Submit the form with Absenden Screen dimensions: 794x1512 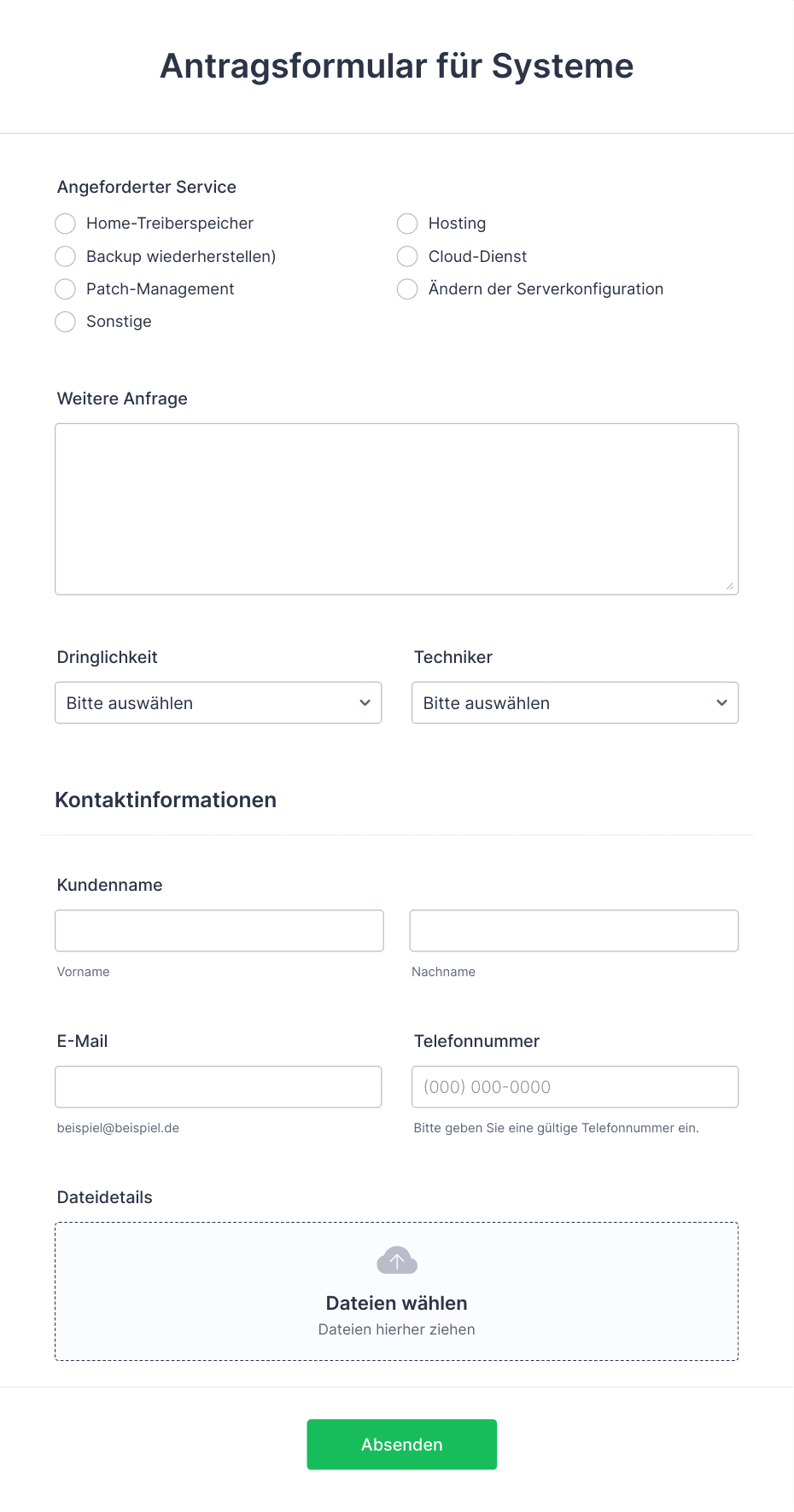point(402,1445)
